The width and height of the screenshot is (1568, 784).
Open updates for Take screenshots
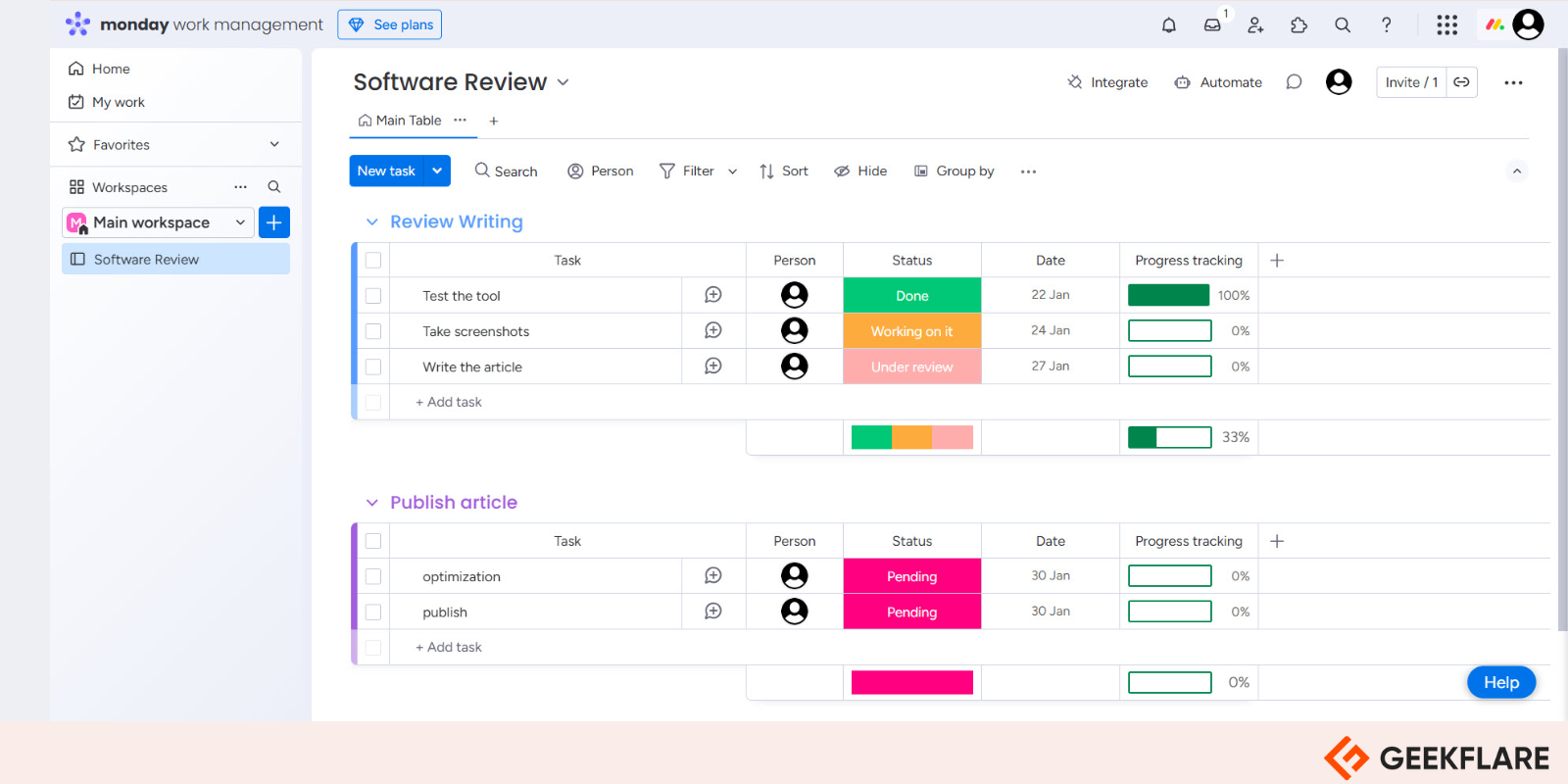pyautogui.click(x=713, y=331)
